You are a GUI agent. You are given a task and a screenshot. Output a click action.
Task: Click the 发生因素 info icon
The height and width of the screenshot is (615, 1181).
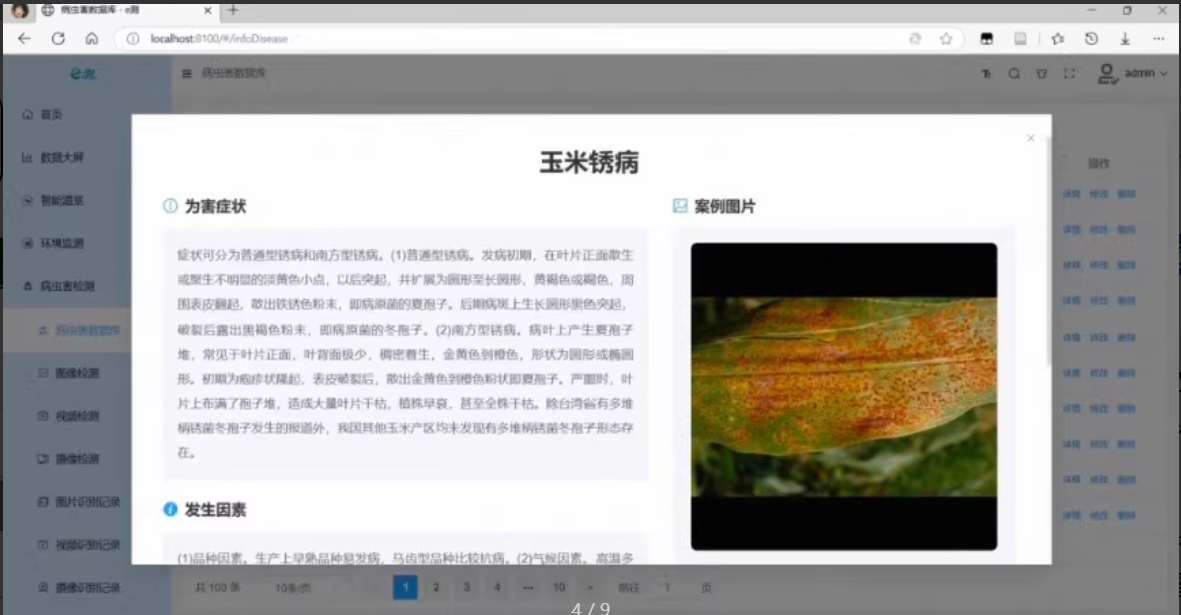pos(170,510)
